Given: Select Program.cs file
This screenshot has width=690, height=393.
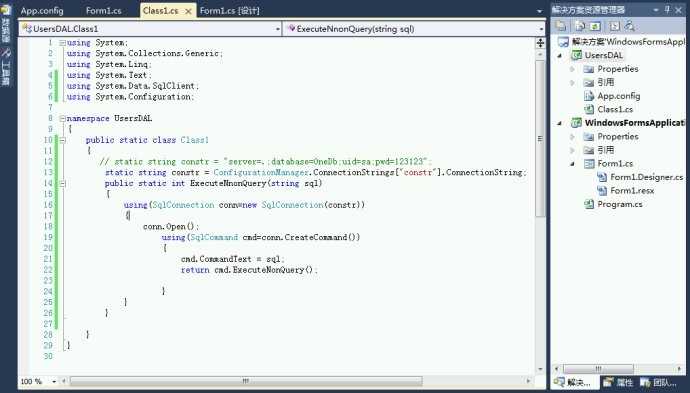Looking at the screenshot, I should tap(620, 204).
